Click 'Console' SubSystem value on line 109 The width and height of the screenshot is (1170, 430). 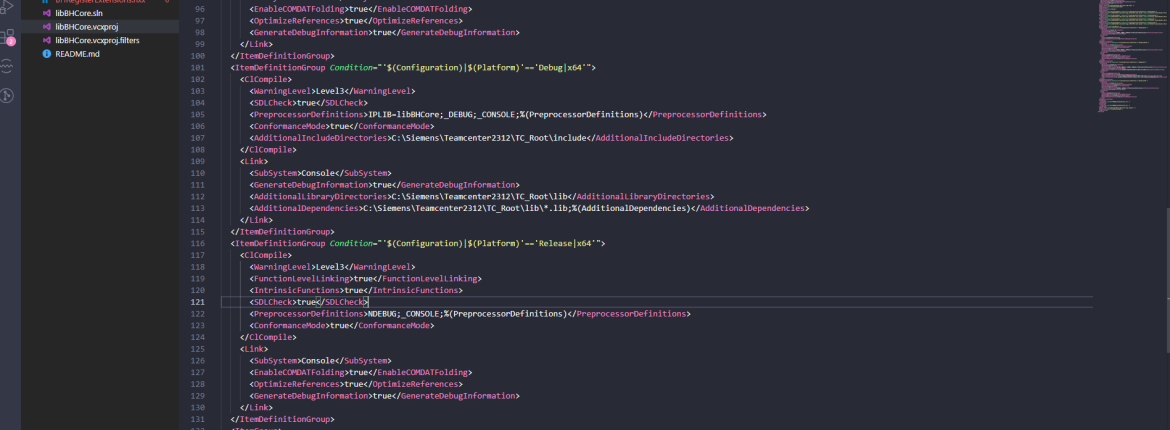[x=318, y=173]
